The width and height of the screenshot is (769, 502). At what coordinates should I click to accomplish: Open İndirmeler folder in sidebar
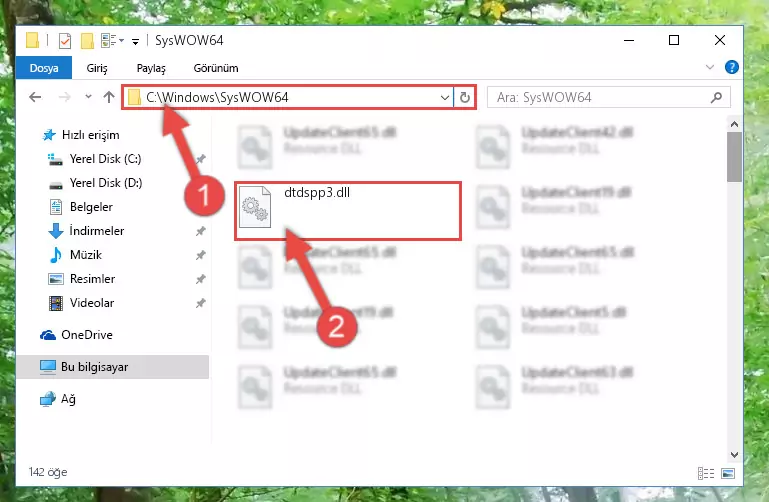(97, 231)
